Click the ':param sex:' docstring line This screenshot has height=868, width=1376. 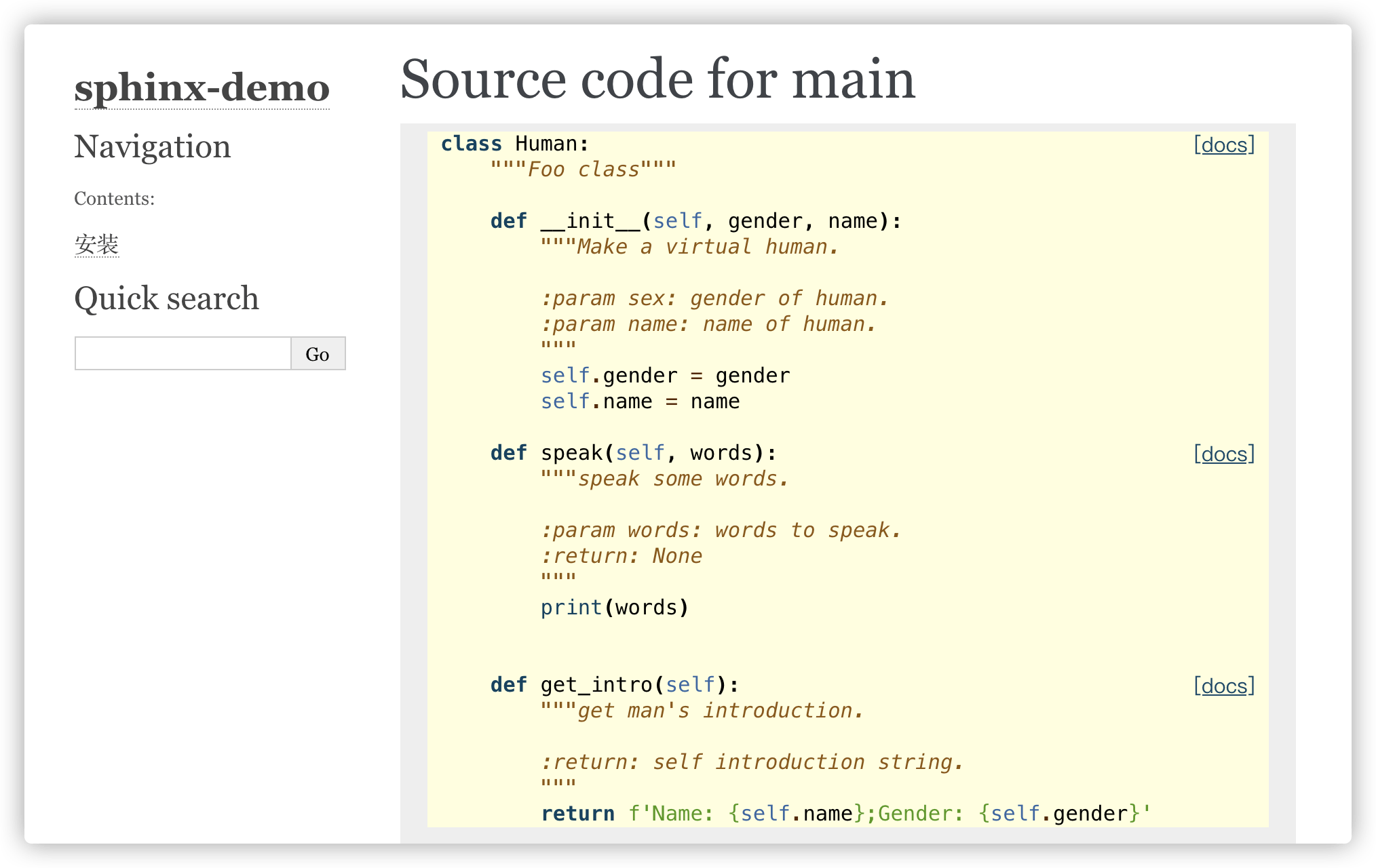[714, 298]
